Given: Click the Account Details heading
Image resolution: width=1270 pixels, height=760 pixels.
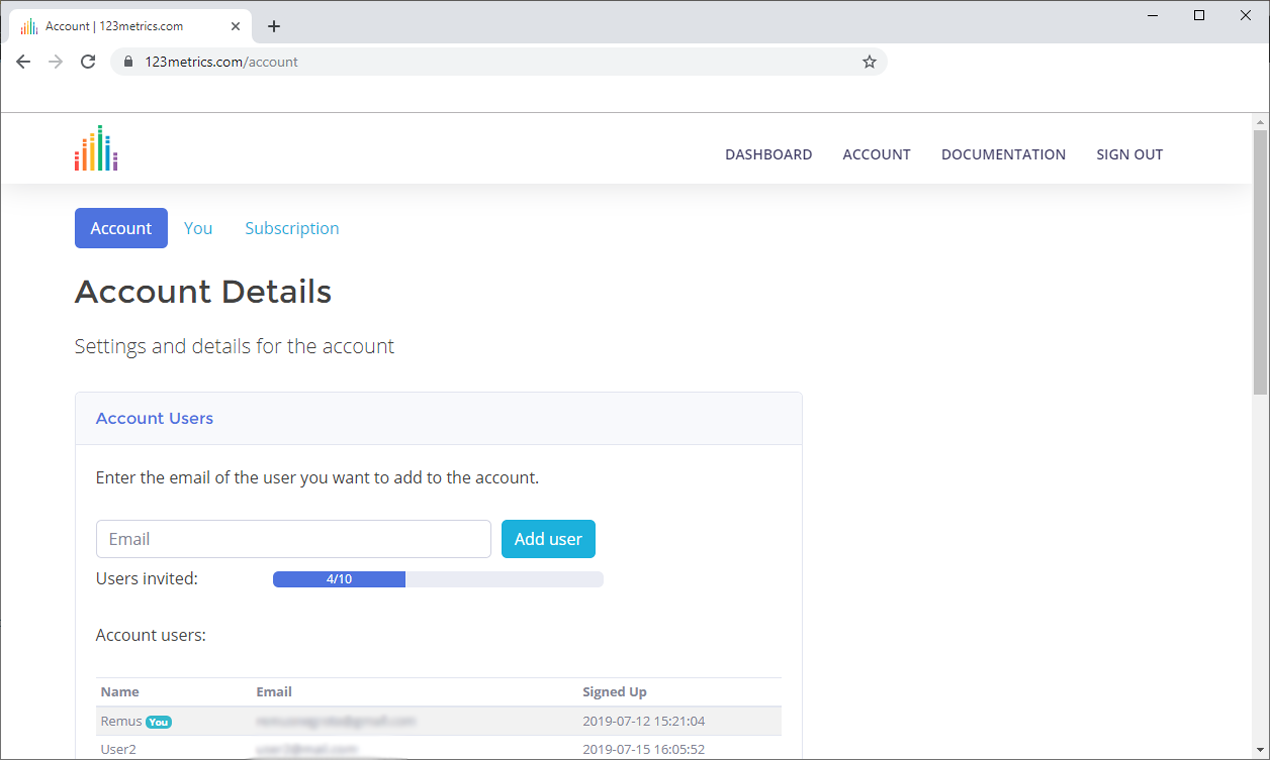Looking at the screenshot, I should tap(203, 292).
